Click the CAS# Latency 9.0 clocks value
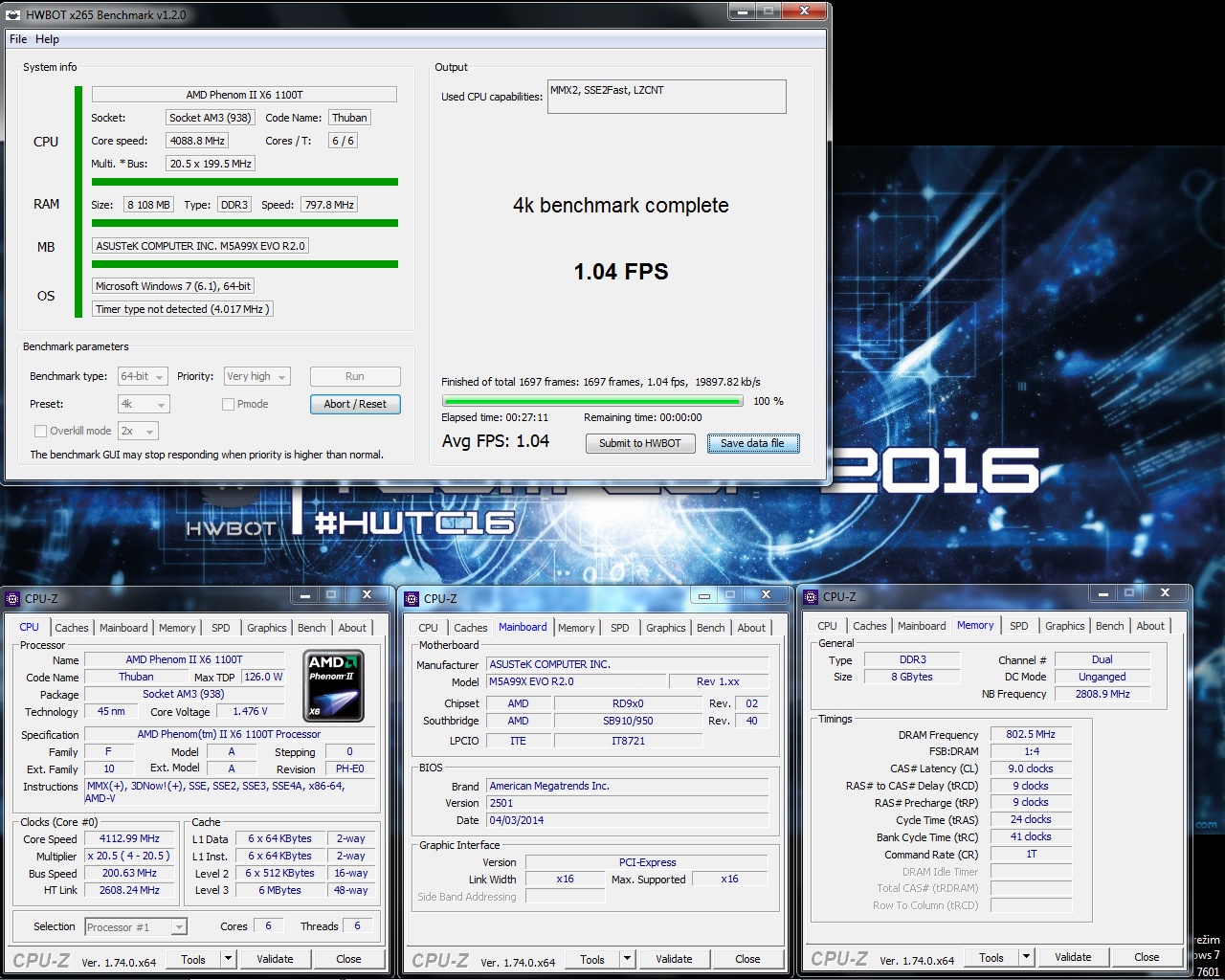The width and height of the screenshot is (1225, 980). 1031,768
